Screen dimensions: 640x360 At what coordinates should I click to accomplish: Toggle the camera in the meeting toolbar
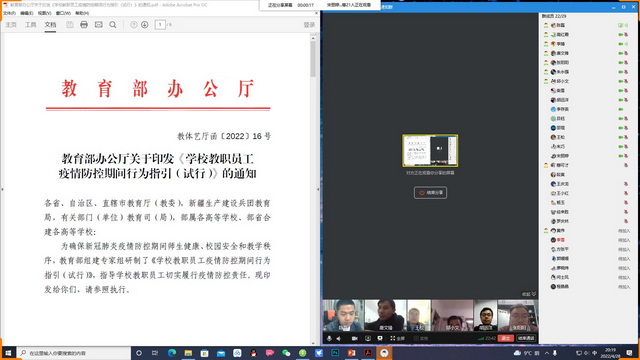[x=354, y=338]
